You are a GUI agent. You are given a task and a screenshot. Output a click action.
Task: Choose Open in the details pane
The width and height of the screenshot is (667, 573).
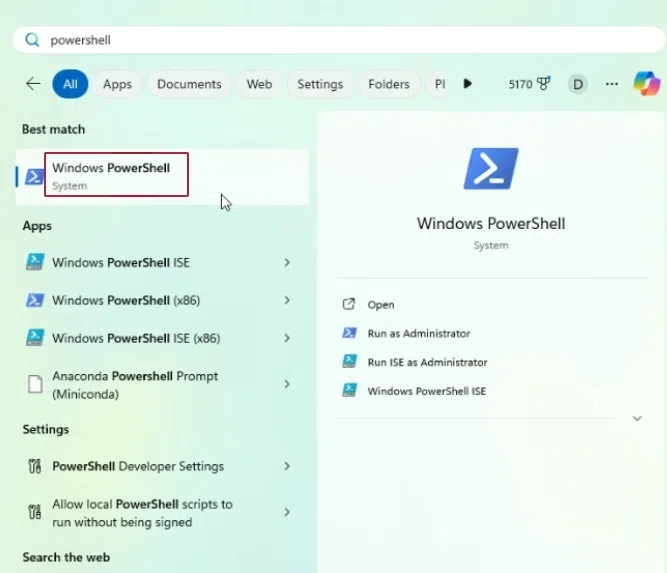point(381,305)
